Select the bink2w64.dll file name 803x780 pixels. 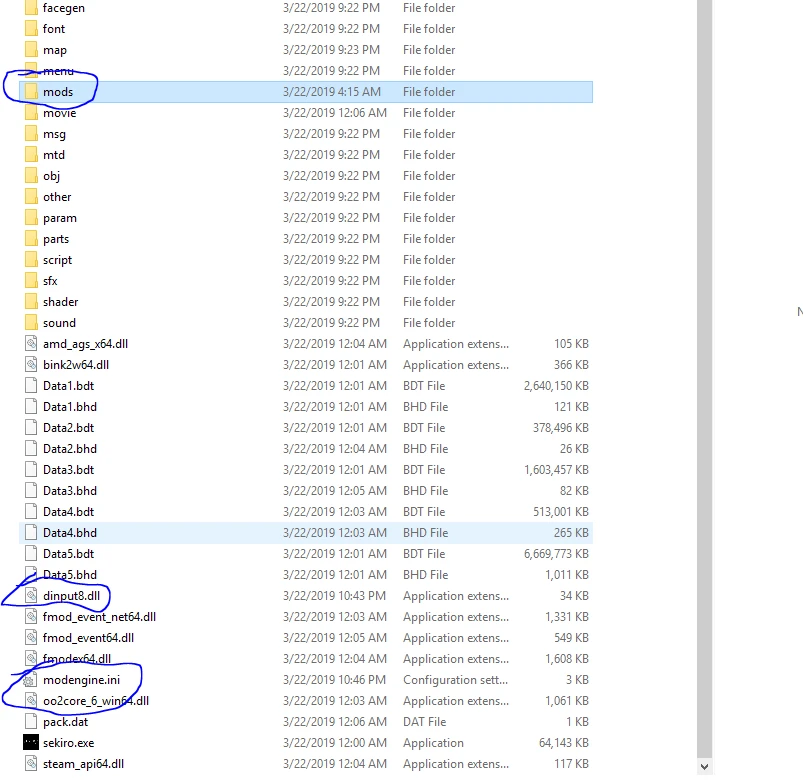(76, 365)
